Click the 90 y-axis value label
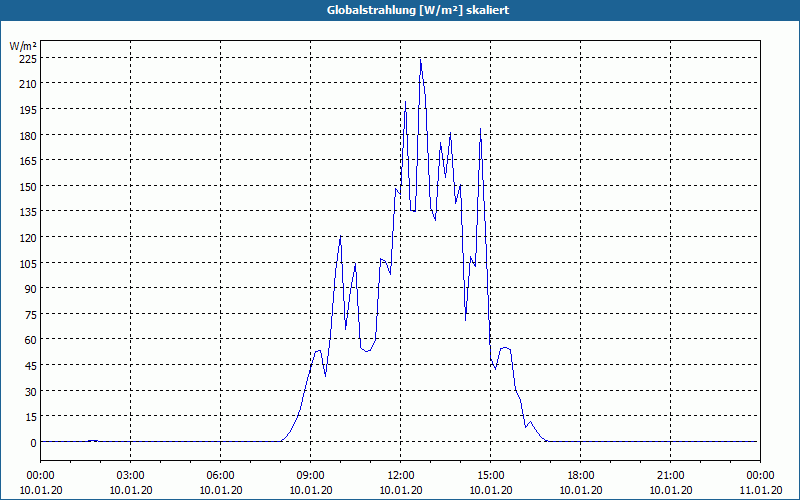The width and height of the screenshot is (800, 500). pos(31,289)
